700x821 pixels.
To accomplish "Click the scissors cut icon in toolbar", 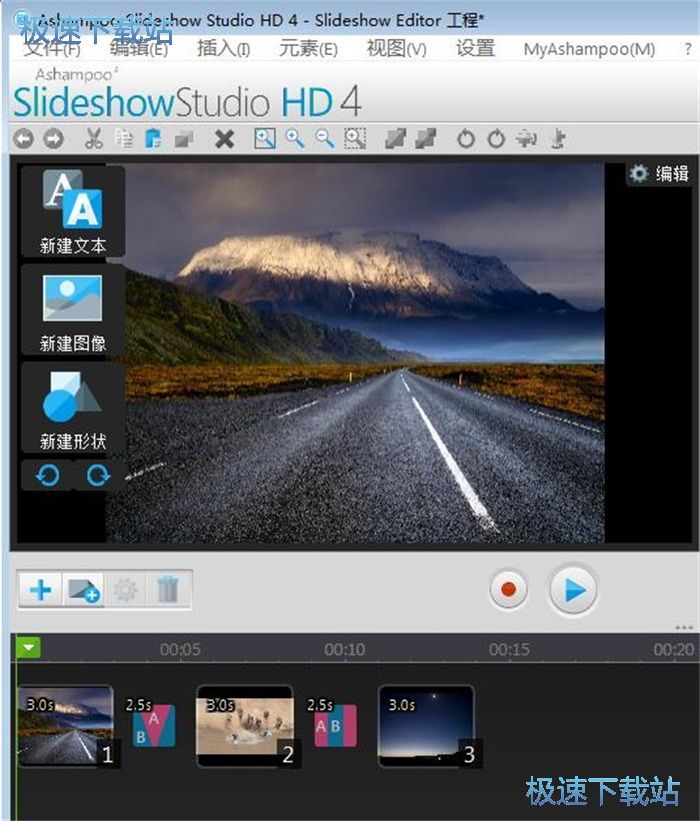I will pyautogui.click(x=94, y=139).
